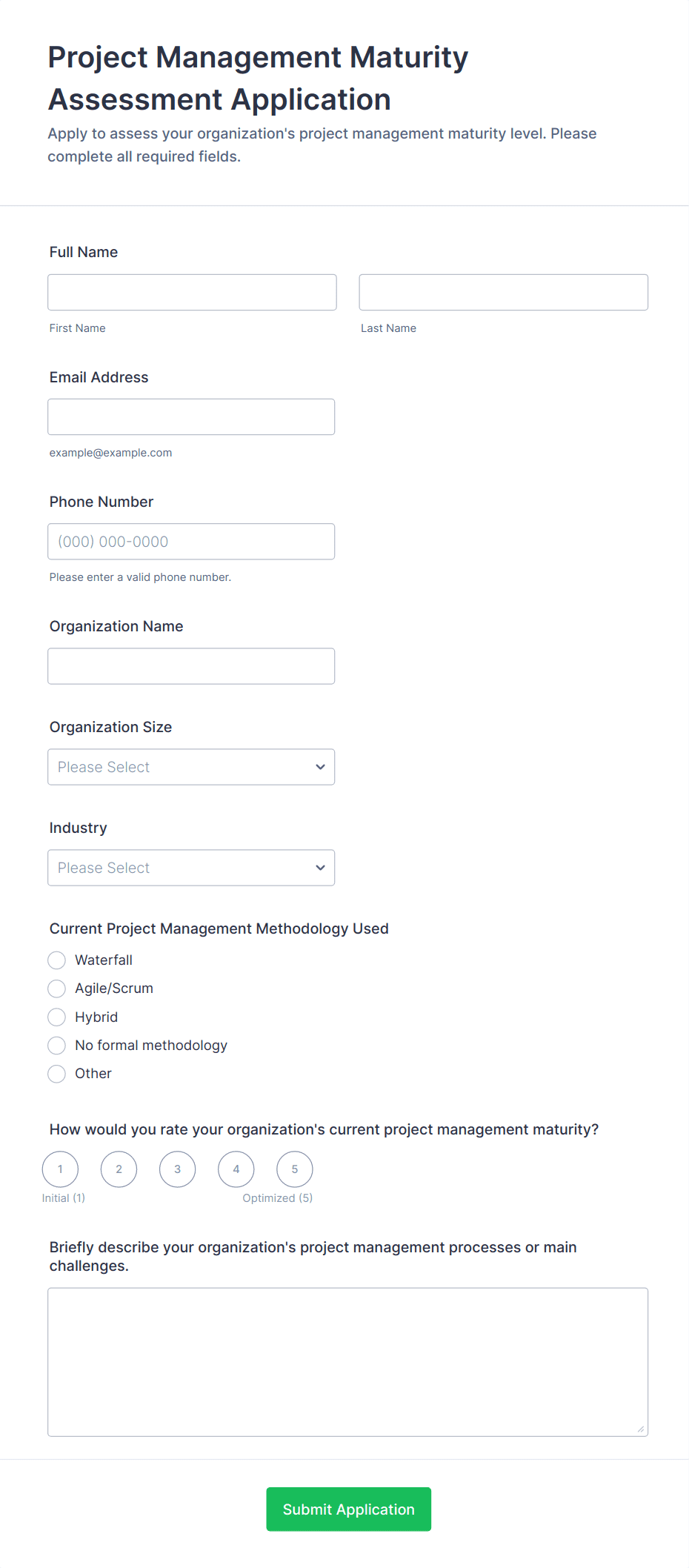
Task: Pick maturity level 4
Action: (x=236, y=1169)
